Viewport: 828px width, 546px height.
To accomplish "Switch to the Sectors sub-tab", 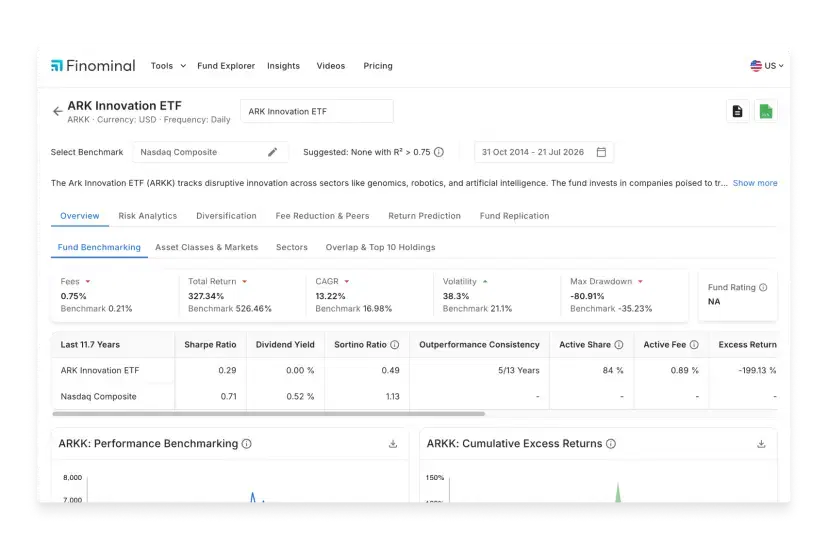I will [x=291, y=247].
